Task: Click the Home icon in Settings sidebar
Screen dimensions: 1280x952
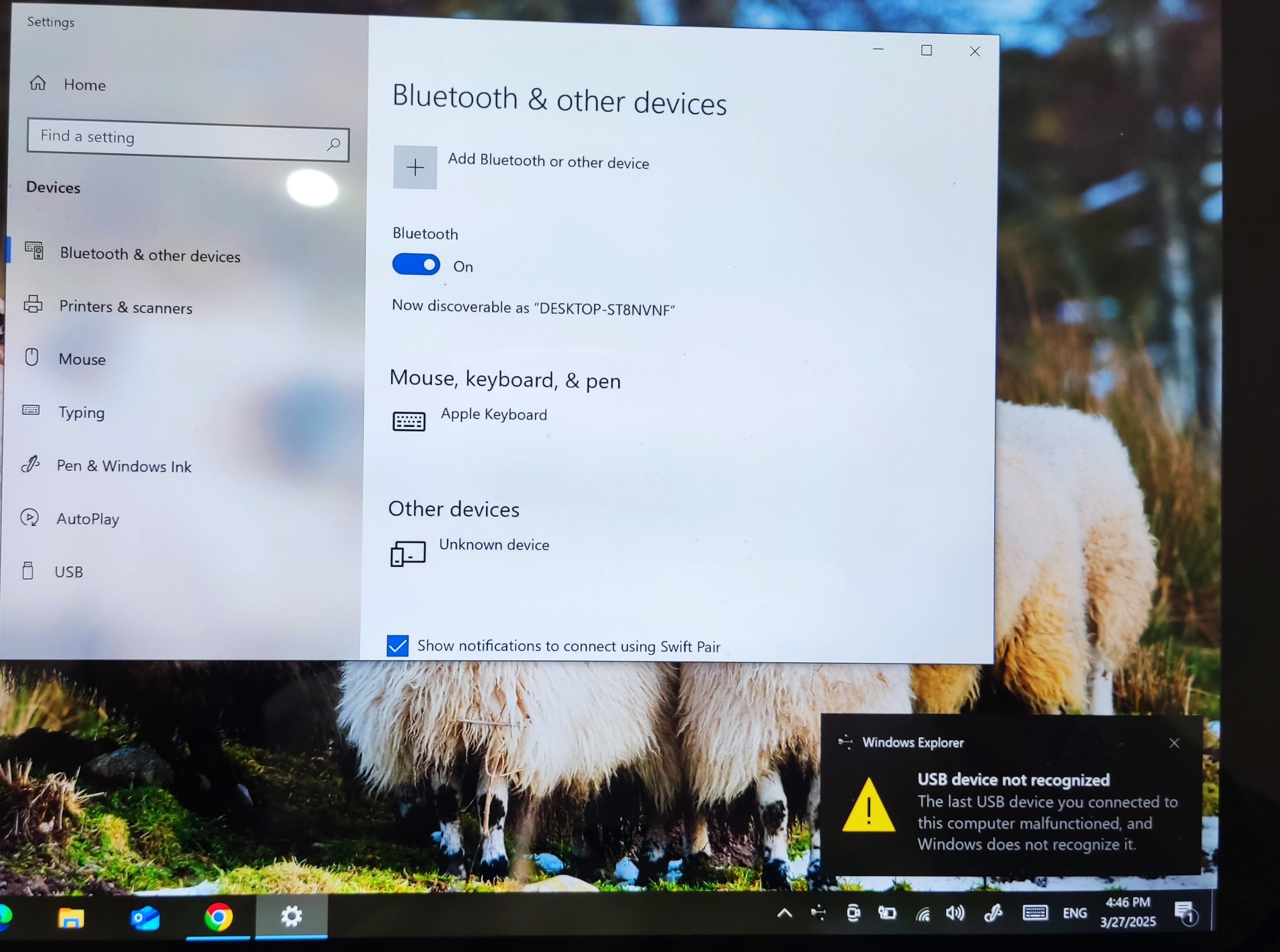Action: [38, 83]
